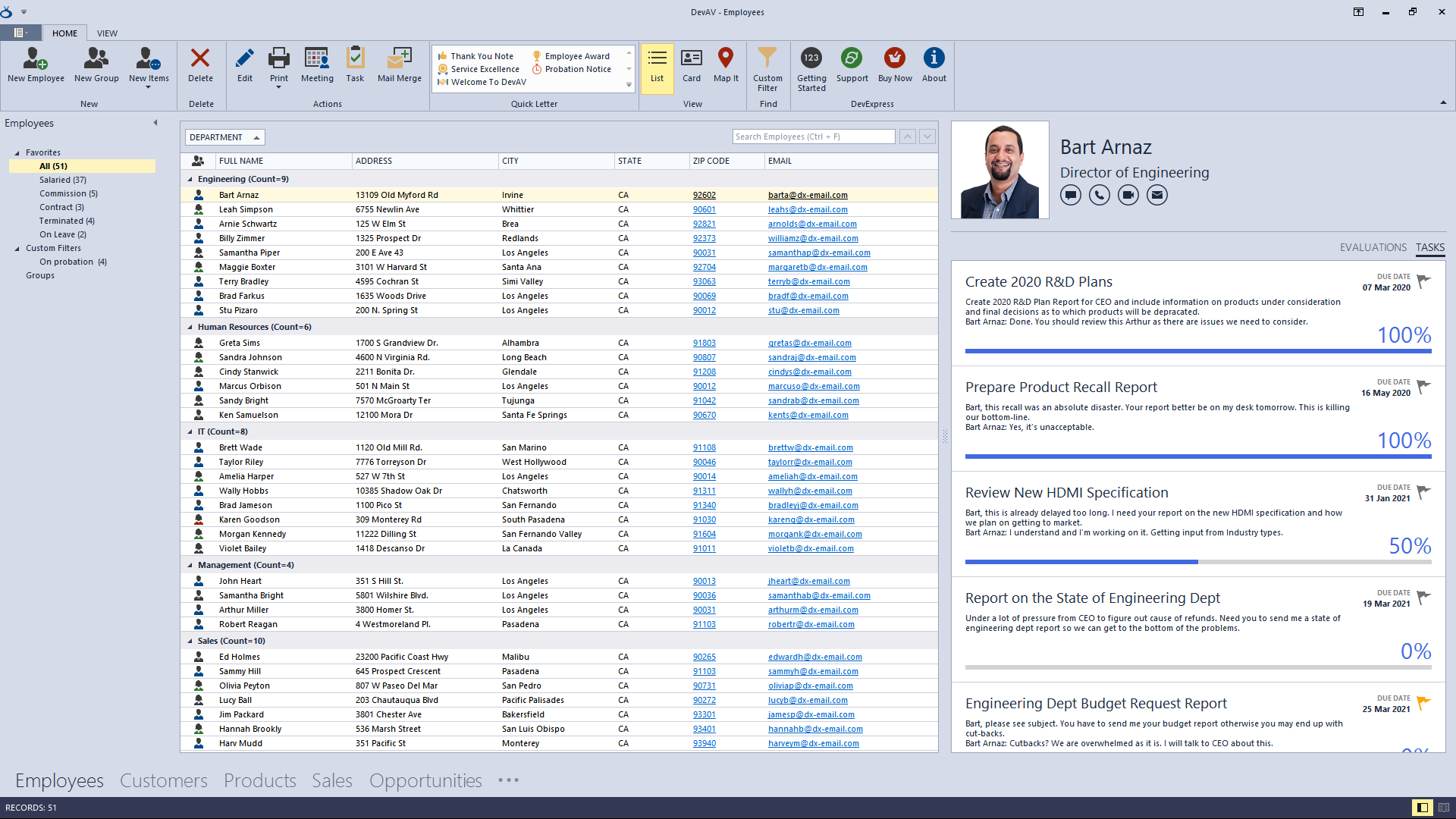Collapse the Engineering group
1456x819 pixels.
coord(190,180)
